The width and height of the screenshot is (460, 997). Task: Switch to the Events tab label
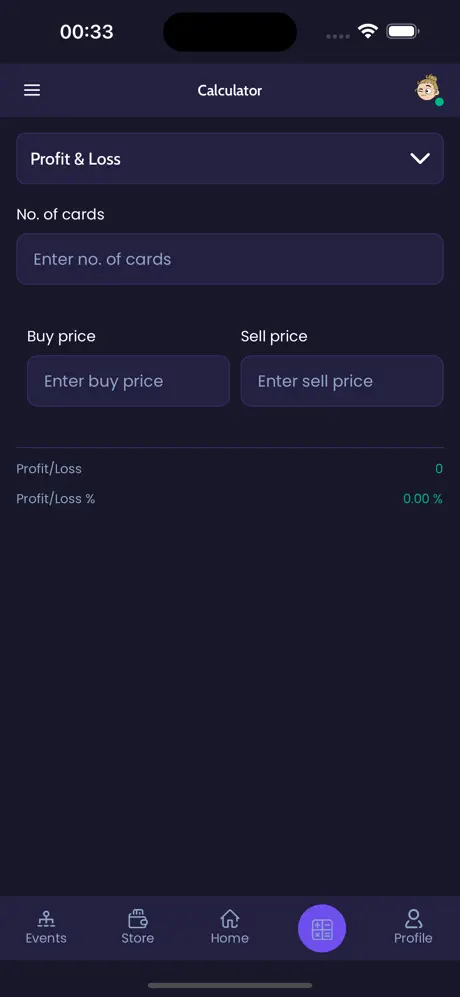46,938
